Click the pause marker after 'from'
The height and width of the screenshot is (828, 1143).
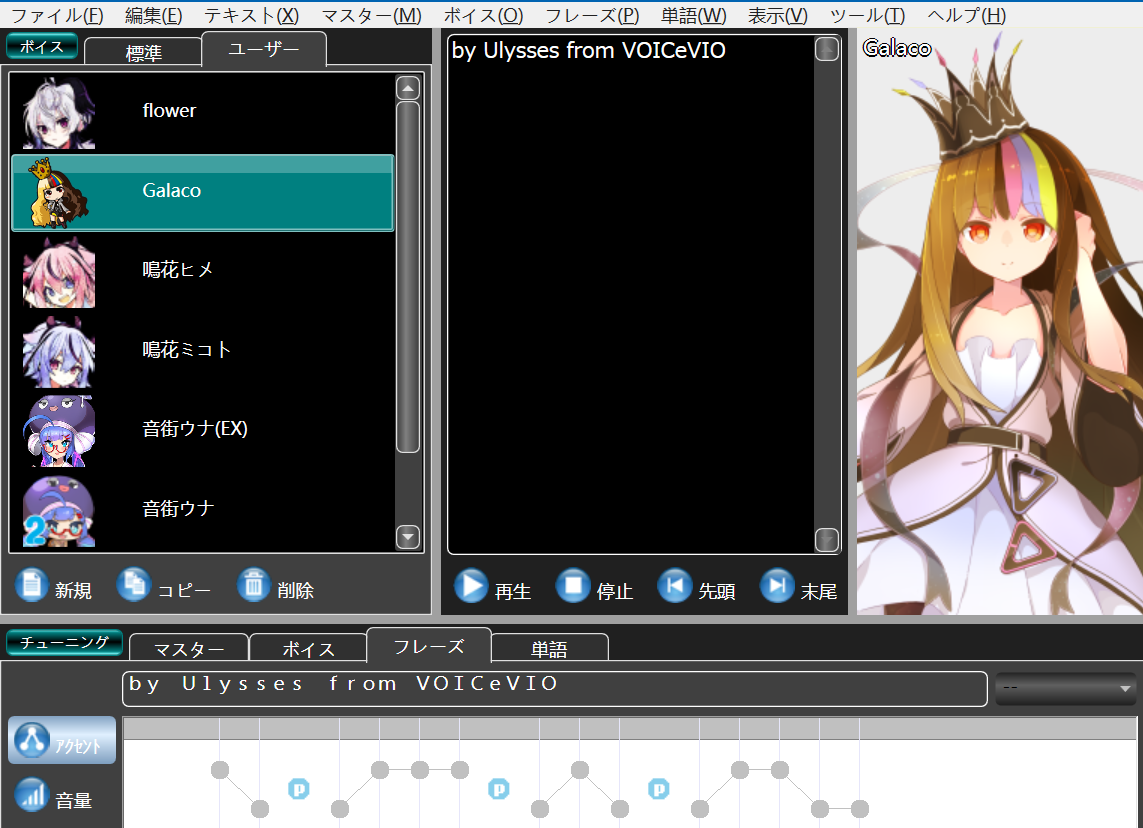click(x=658, y=789)
